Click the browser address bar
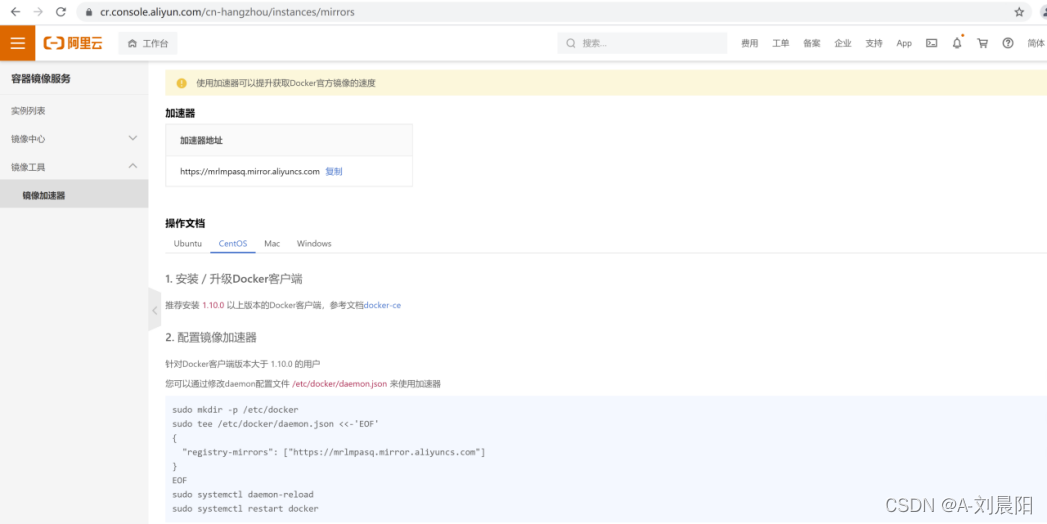The height and width of the screenshot is (524, 1047). (x=554, y=12)
